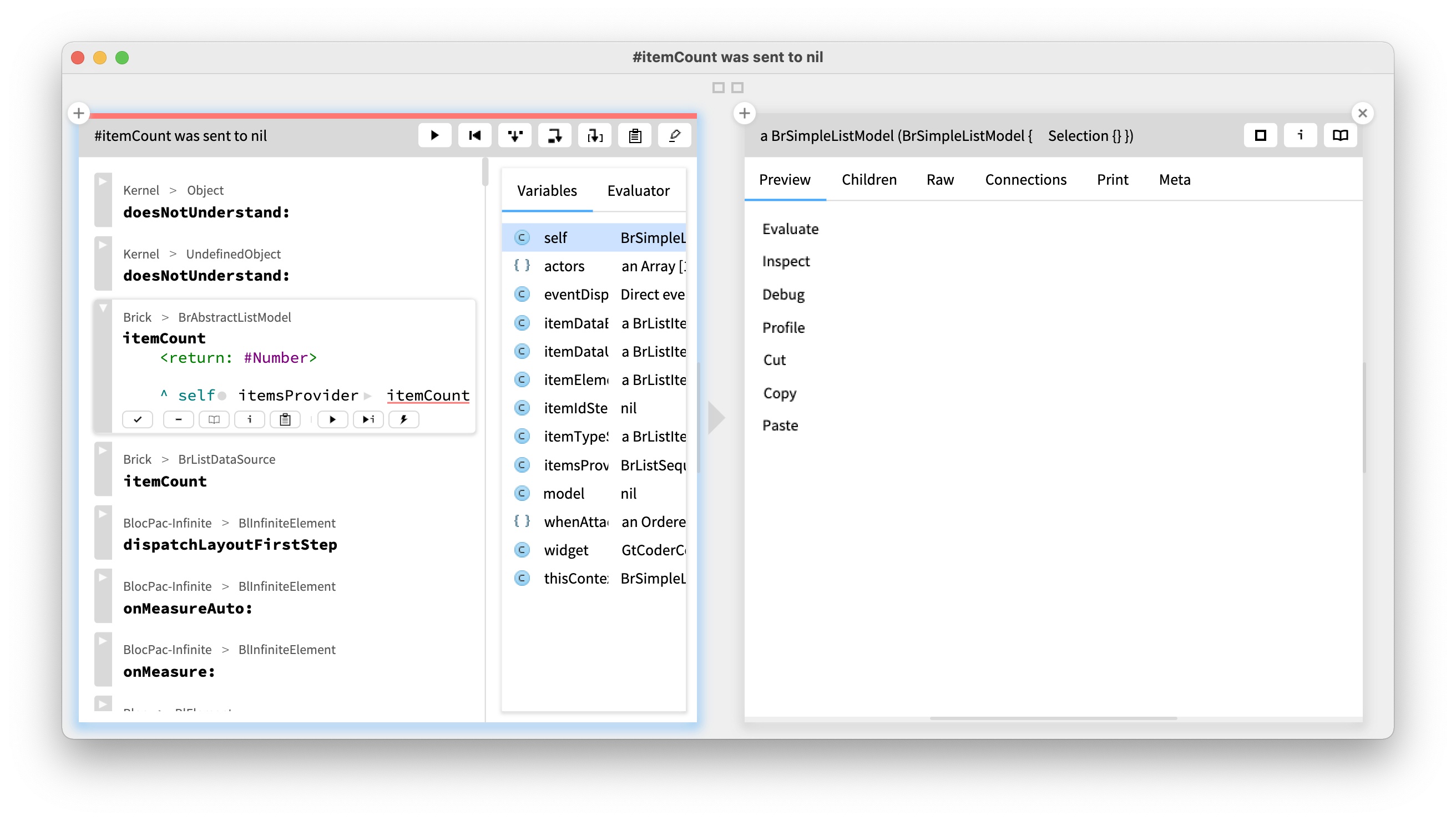The image size is (1456, 821).
Task: Choose Debug from the preview list
Action: pyautogui.click(x=783, y=294)
